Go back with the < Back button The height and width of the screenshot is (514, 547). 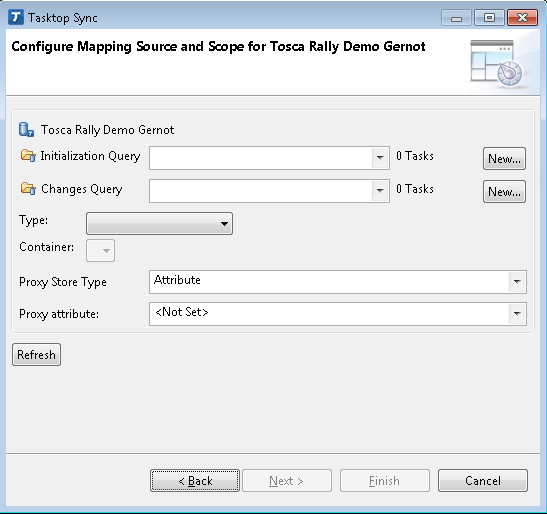click(195, 481)
